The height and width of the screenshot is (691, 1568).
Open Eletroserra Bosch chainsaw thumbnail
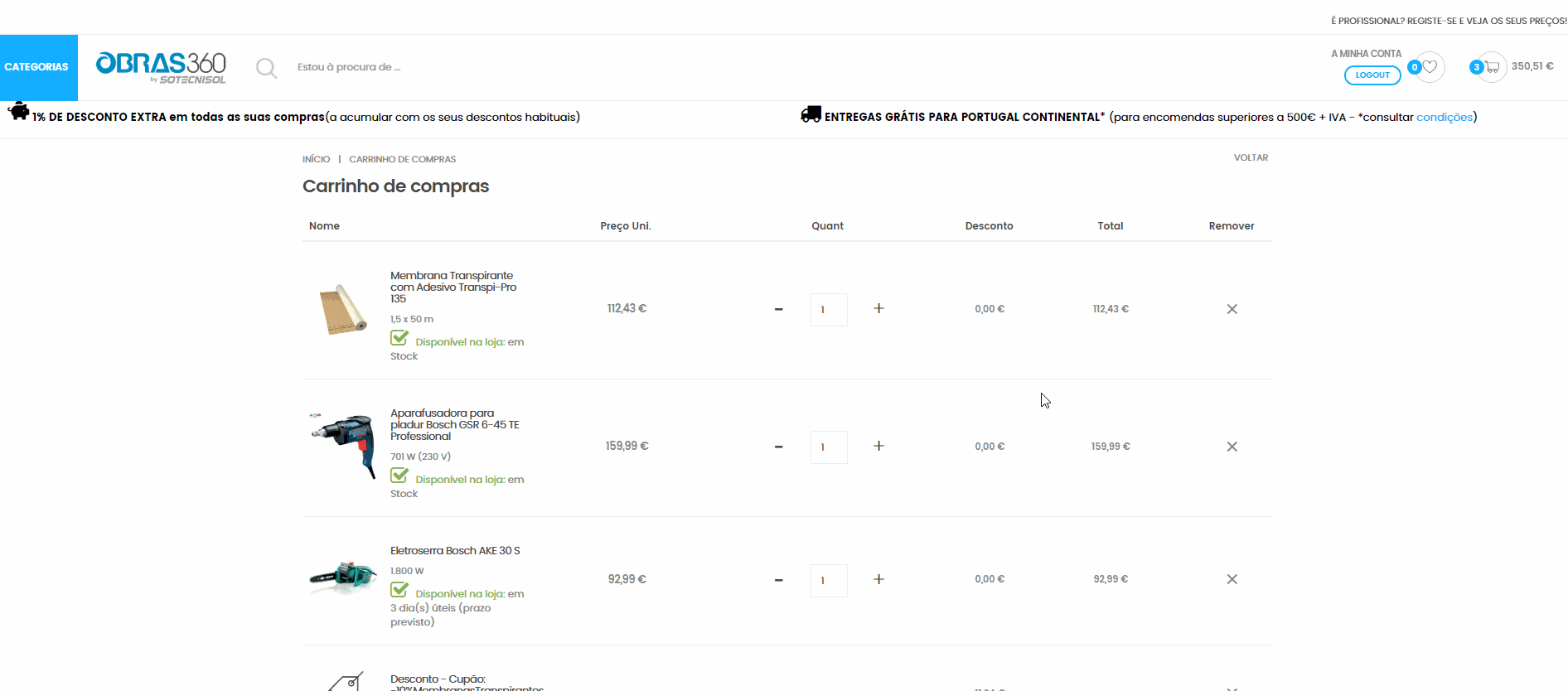[x=343, y=577]
